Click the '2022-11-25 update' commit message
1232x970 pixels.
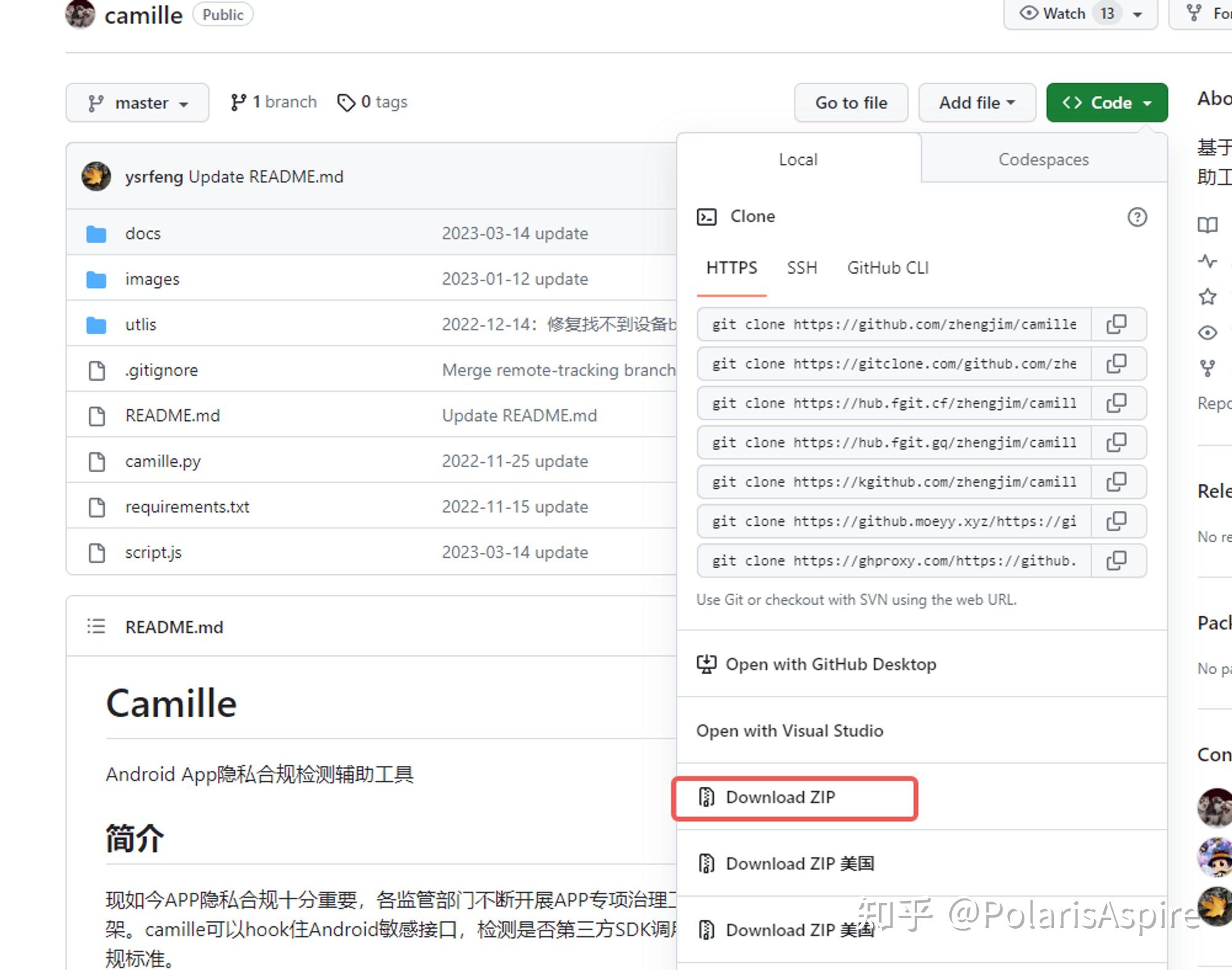pyautogui.click(x=515, y=461)
